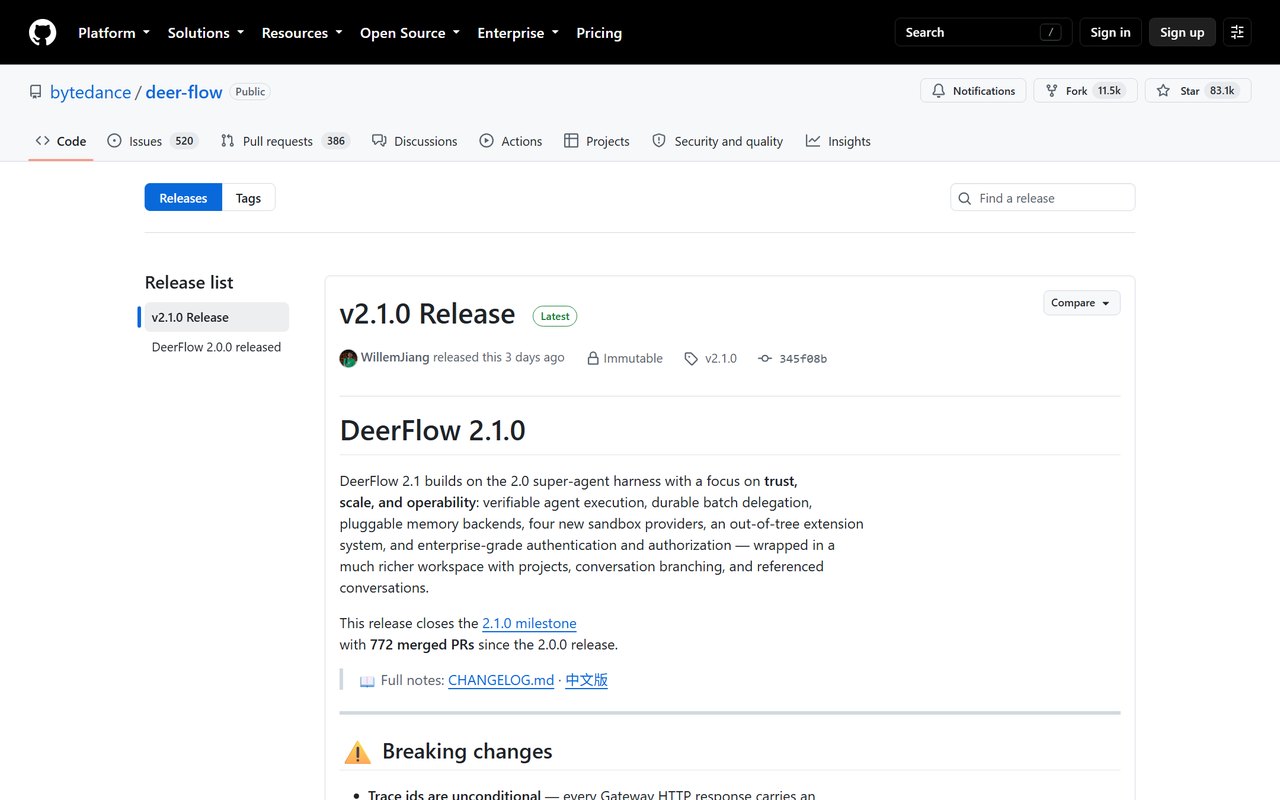
Task: Click the Sign in button
Action: click(1110, 32)
